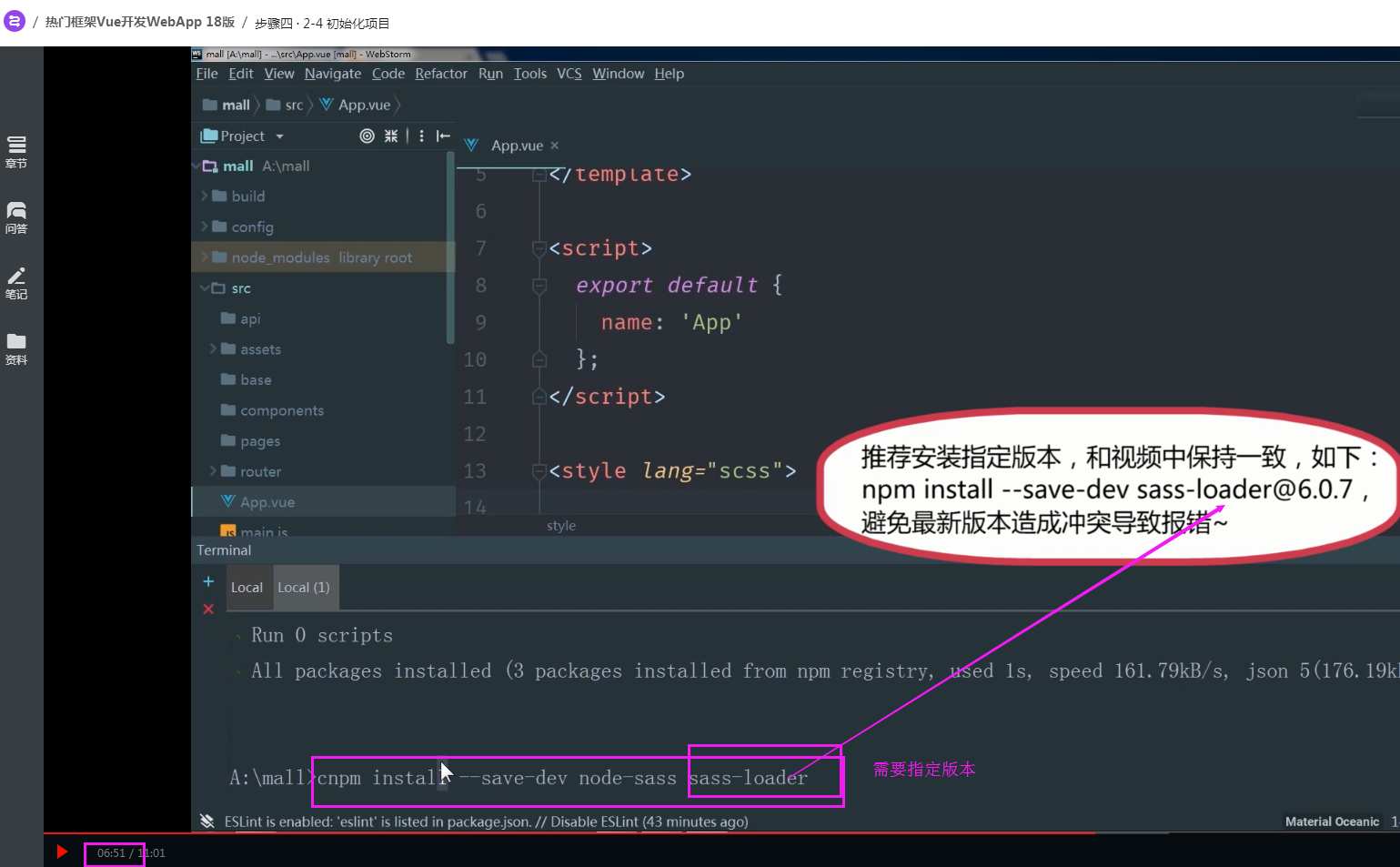Hide the Project panel with the arrow icon
1400x867 pixels.
[443, 136]
